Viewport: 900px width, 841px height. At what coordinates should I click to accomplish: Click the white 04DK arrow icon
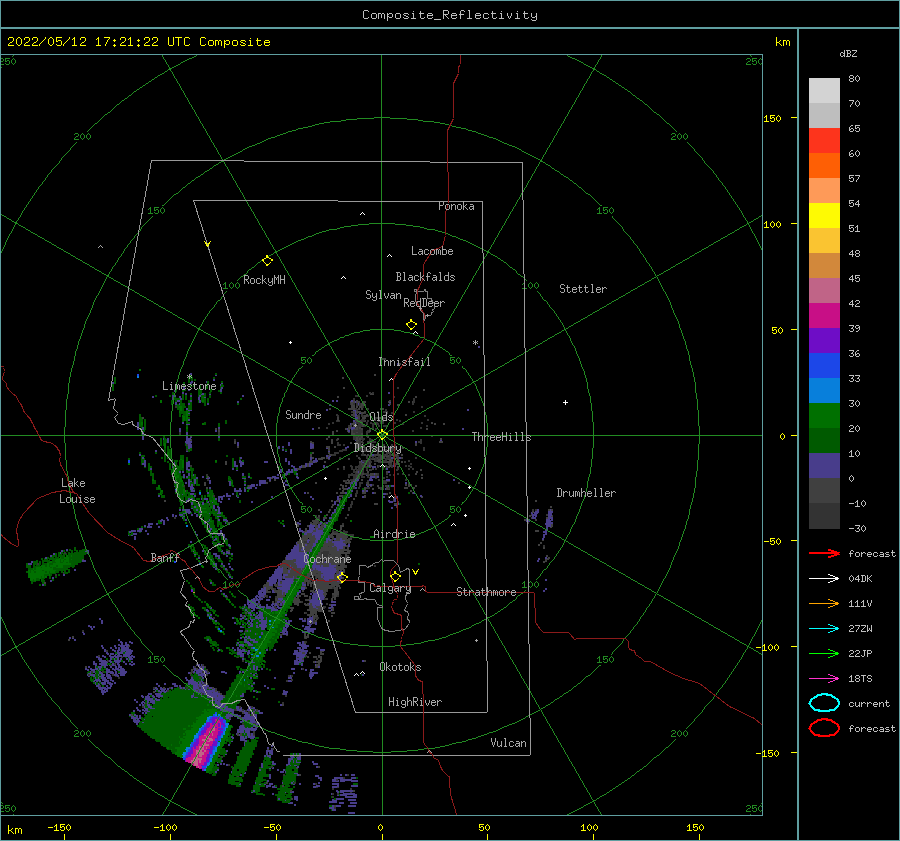[824, 578]
